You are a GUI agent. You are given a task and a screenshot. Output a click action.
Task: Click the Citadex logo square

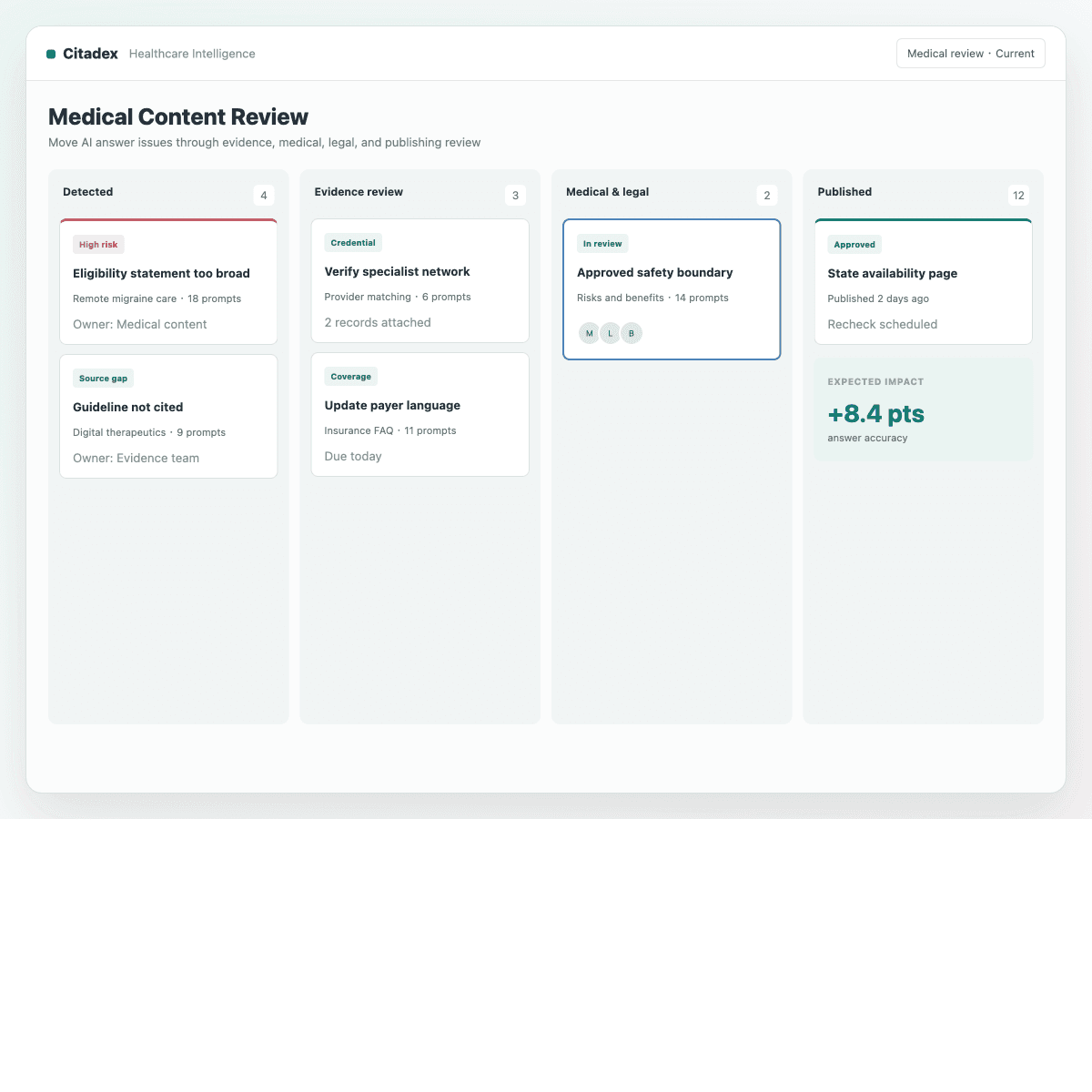[x=51, y=54]
